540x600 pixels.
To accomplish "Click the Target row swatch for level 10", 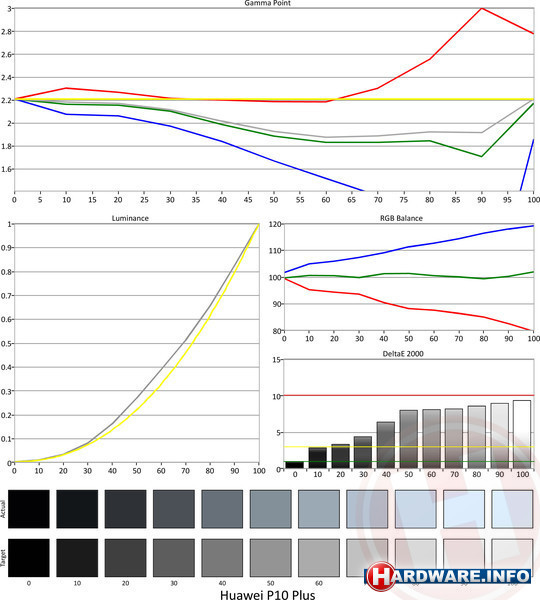I will 77,558.
